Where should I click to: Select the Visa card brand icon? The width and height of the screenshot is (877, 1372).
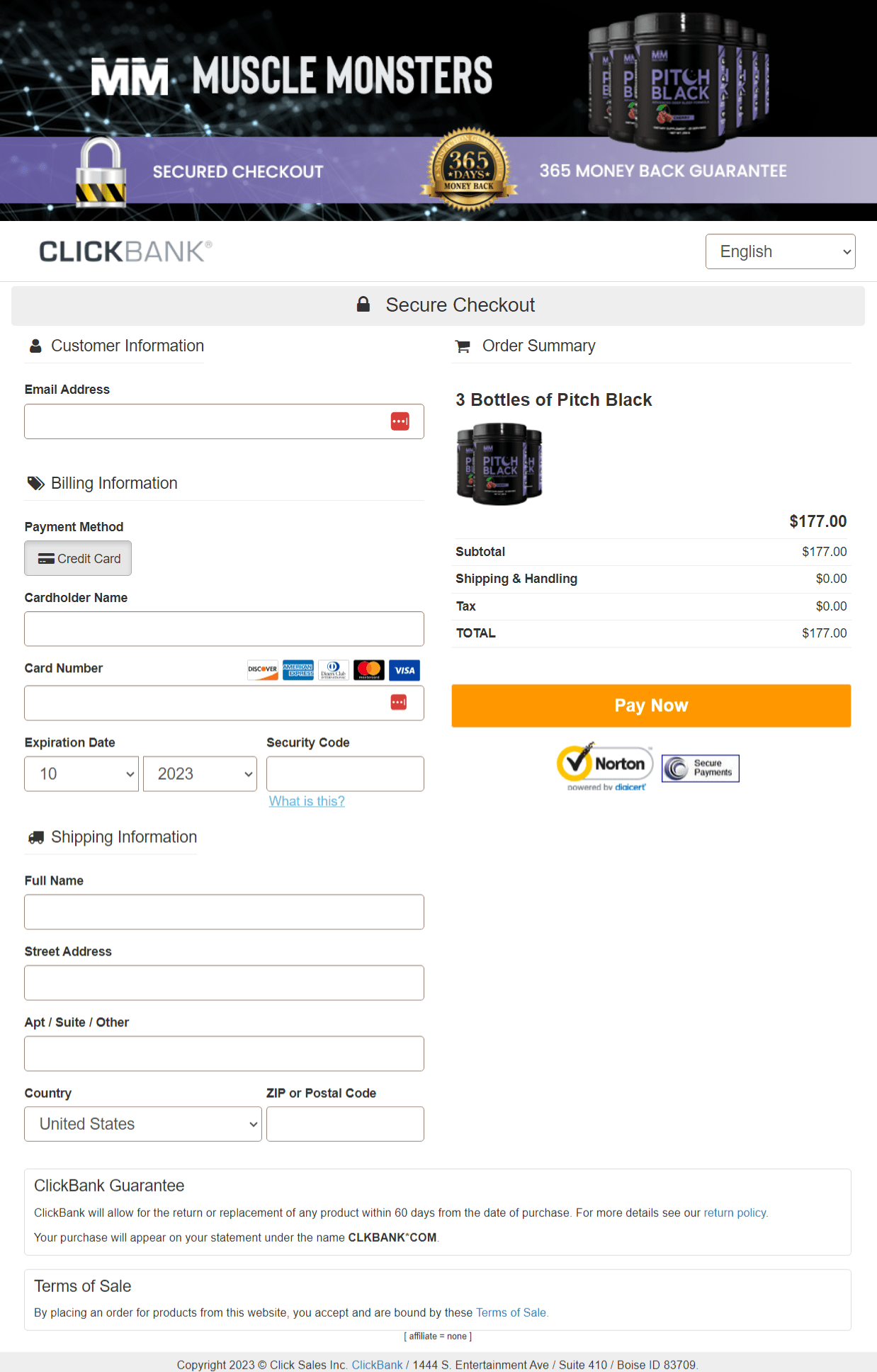404,670
